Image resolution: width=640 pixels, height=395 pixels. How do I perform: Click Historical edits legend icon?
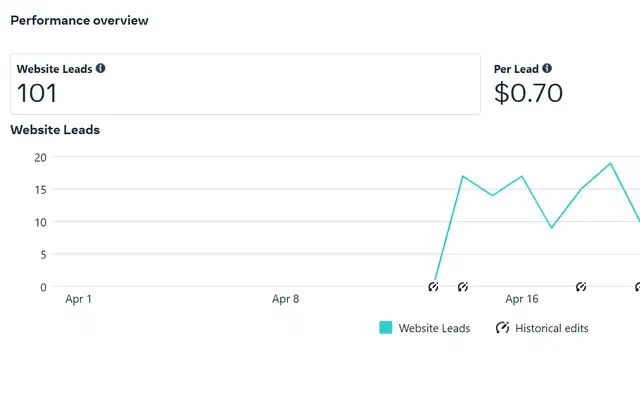(x=502, y=328)
